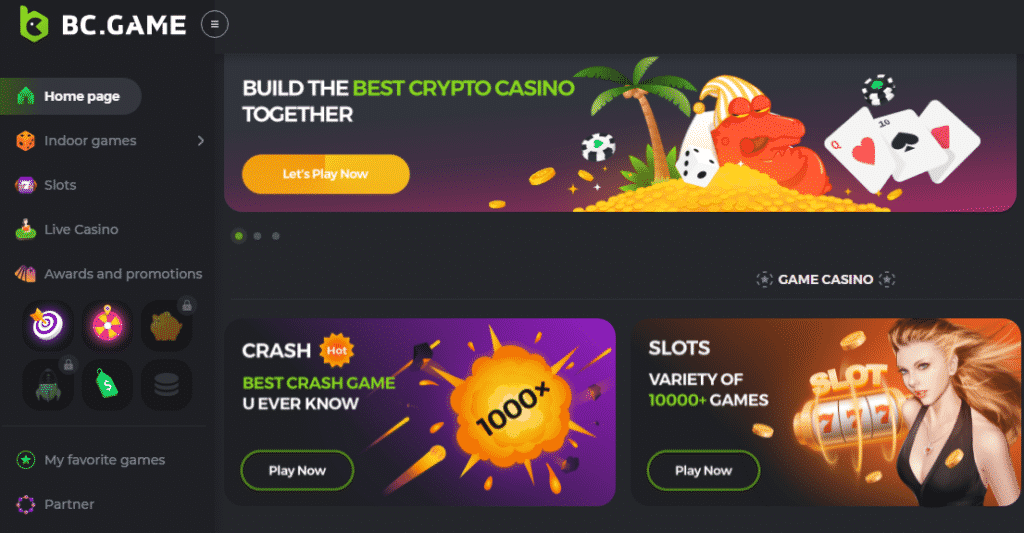1024x533 pixels.
Task: Select the first banner carousel dot
Action: coord(239,236)
